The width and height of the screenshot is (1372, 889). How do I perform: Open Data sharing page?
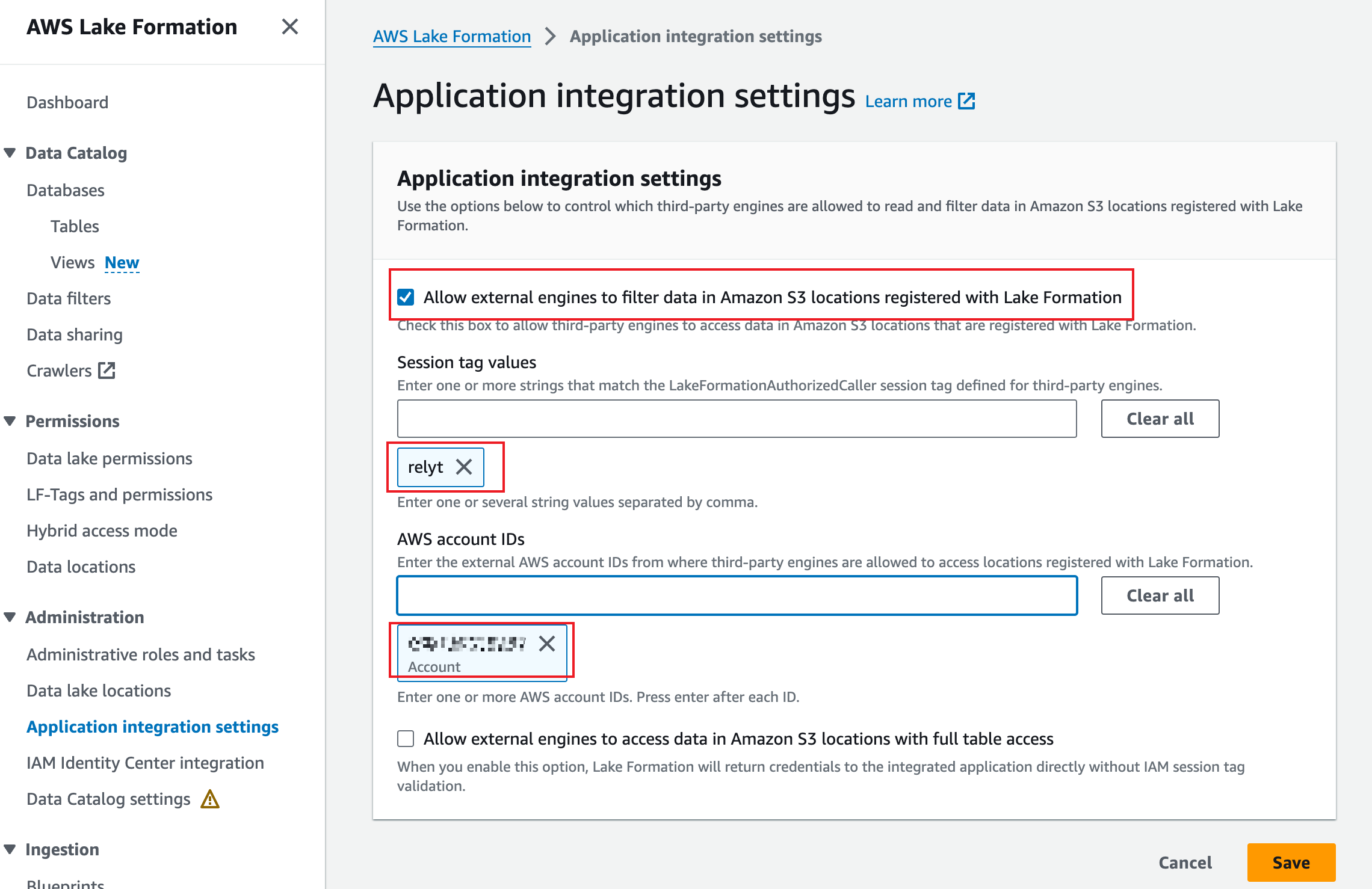75,334
